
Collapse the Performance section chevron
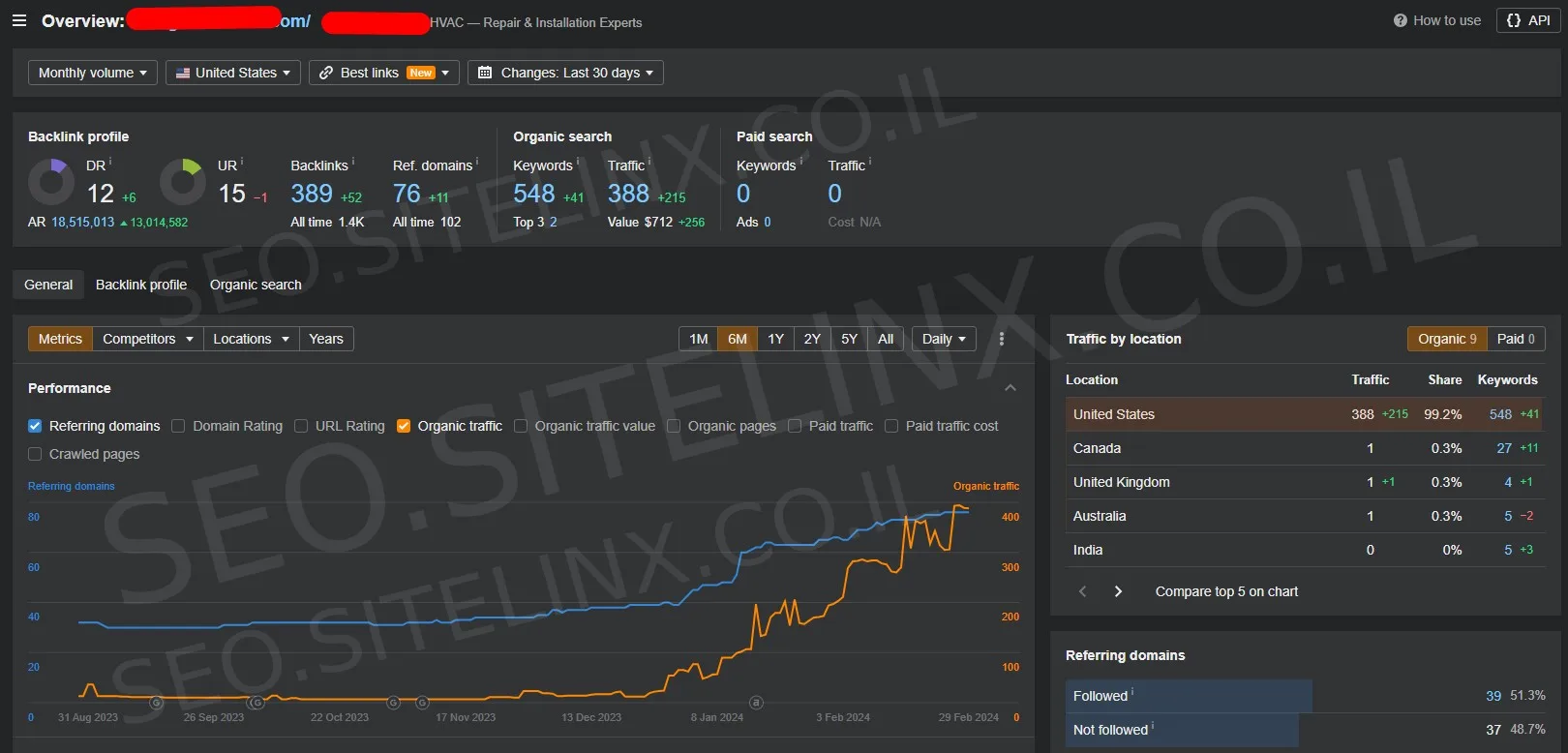click(1010, 388)
